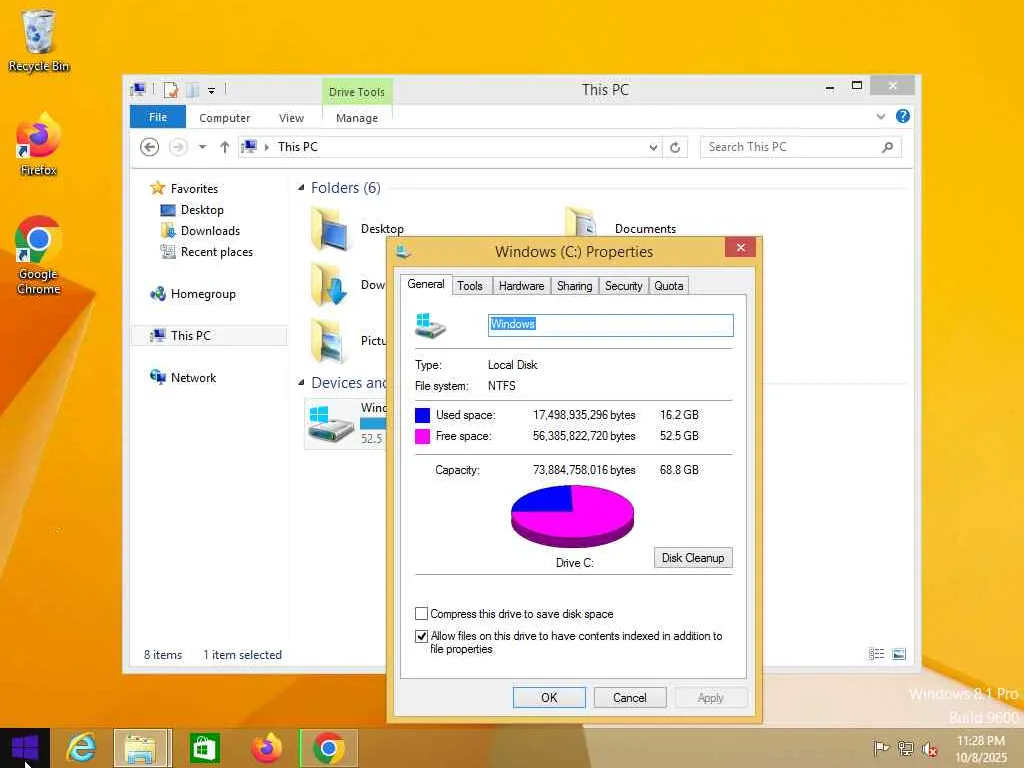Image resolution: width=1024 pixels, height=768 pixels.
Task: Open the address bar history dropdown
Action: 653,148
